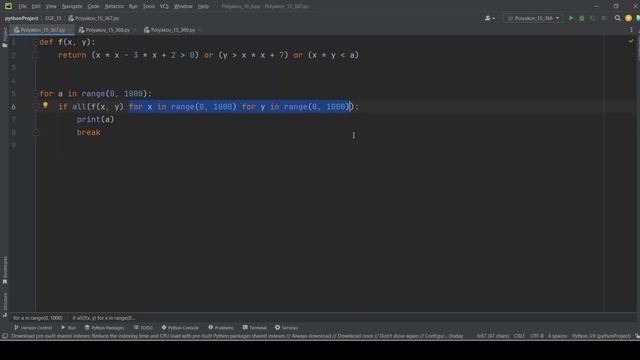Open the Run menu
Image resolution: width=640 pixels, height=360 pixels.
(133, 7)
